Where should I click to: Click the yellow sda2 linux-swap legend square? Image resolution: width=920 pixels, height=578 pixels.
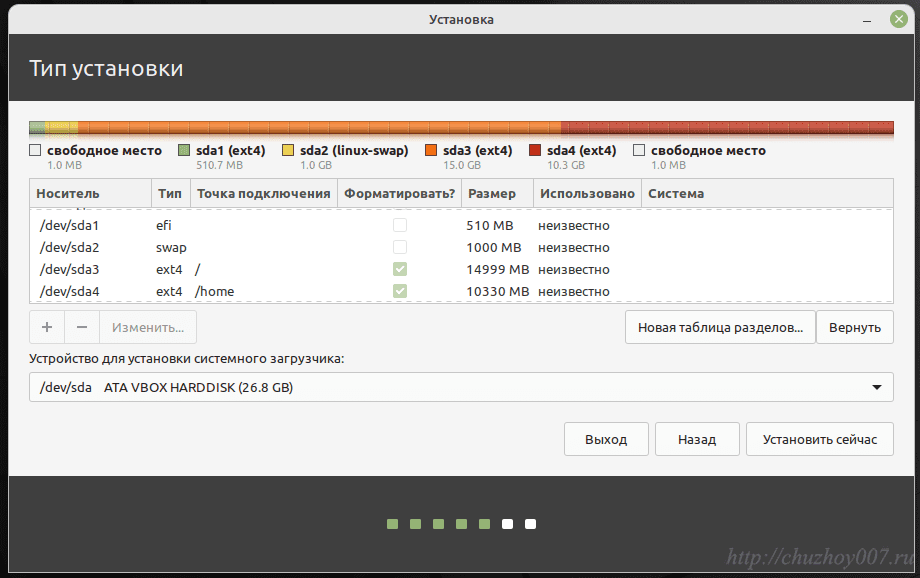coord(288,151)
